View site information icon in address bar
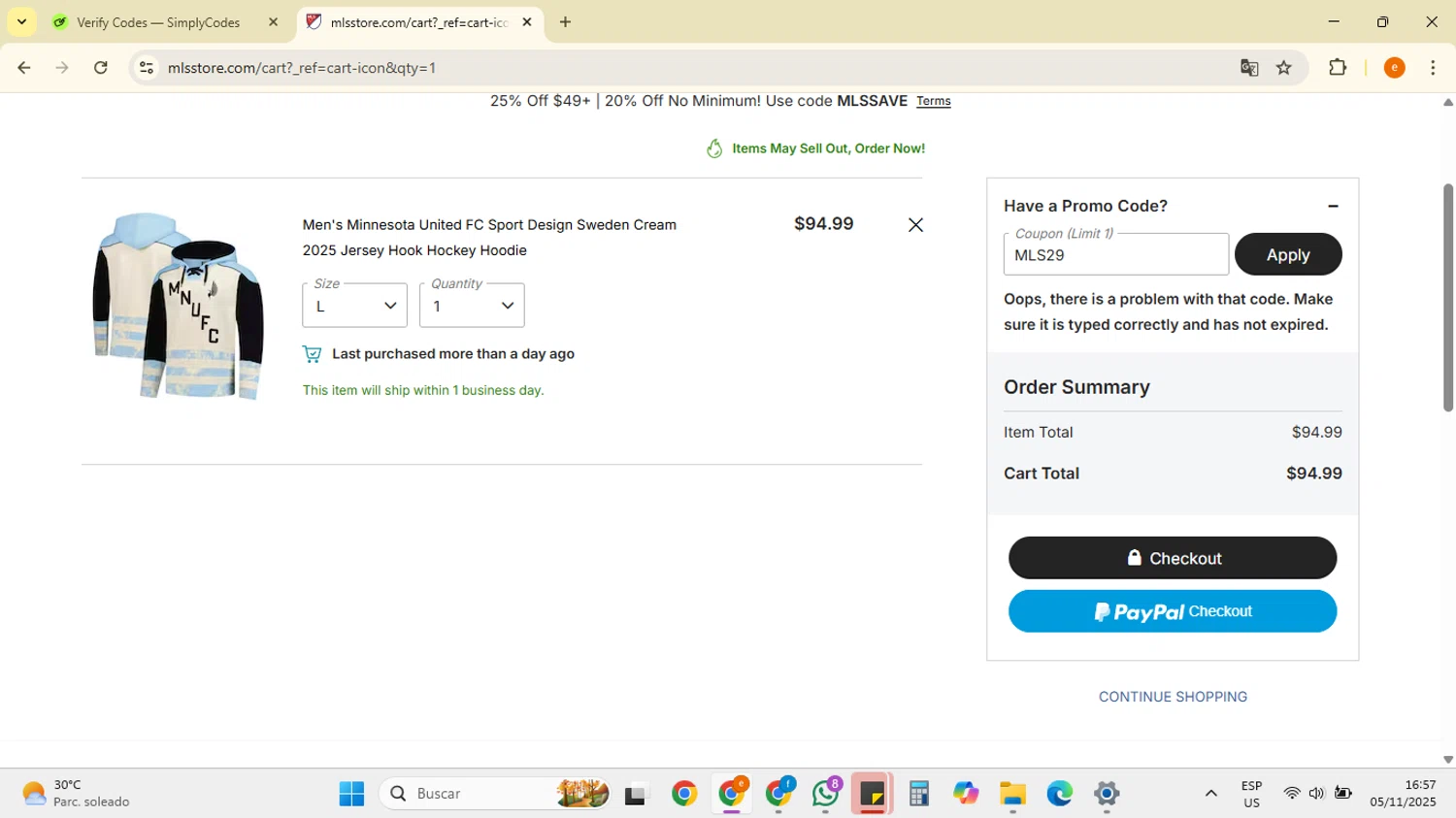The width and height of the screenshot is (1456, 818). point(147,68)
